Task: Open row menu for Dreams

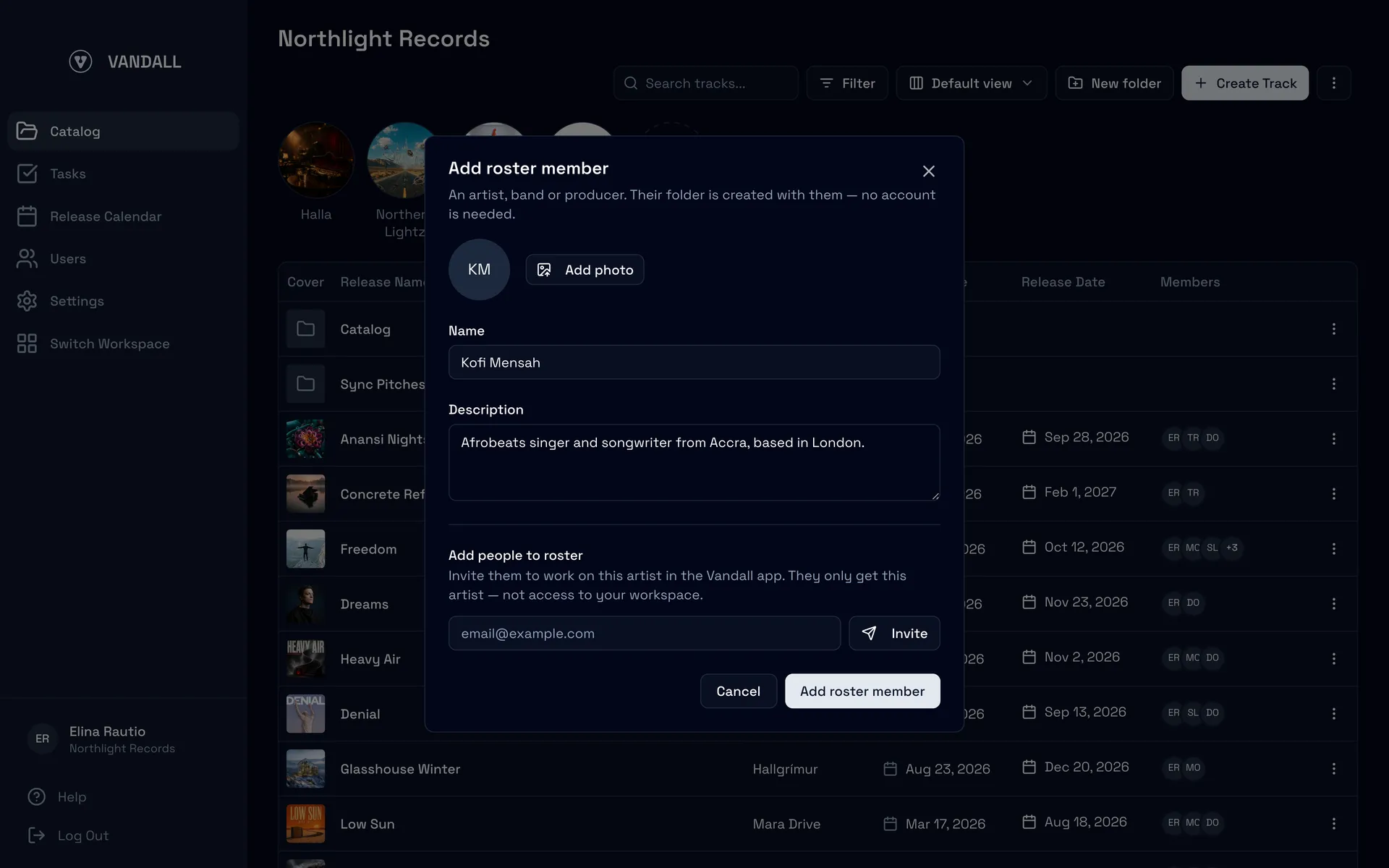Action: coord(1334,604)
